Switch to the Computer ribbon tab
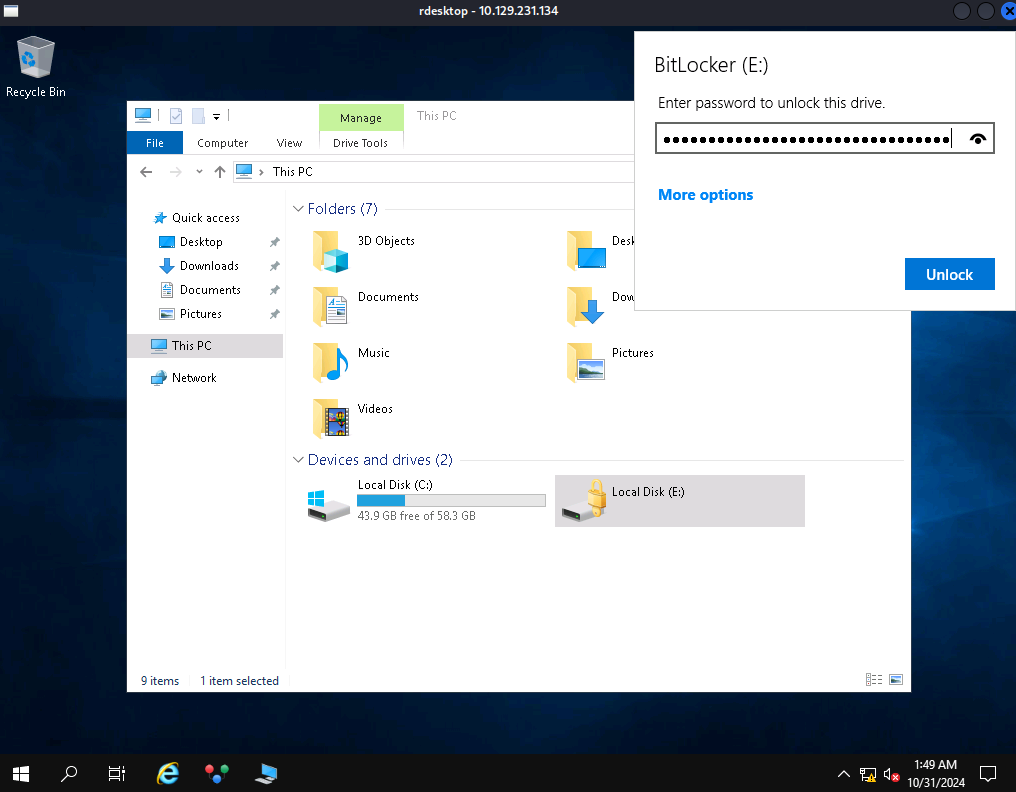The width and height of the screenshot is (1016, 792). [222, 143]
